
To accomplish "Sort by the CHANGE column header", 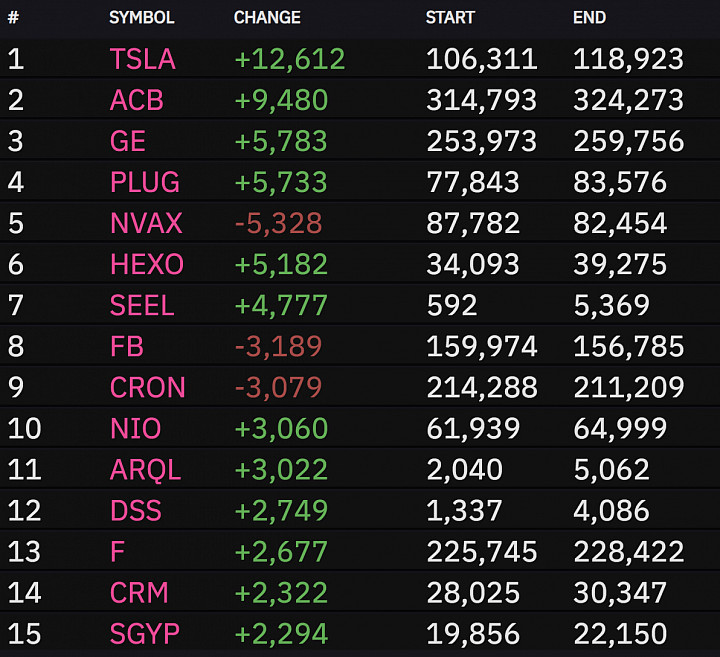I will (x=267, y=17).
